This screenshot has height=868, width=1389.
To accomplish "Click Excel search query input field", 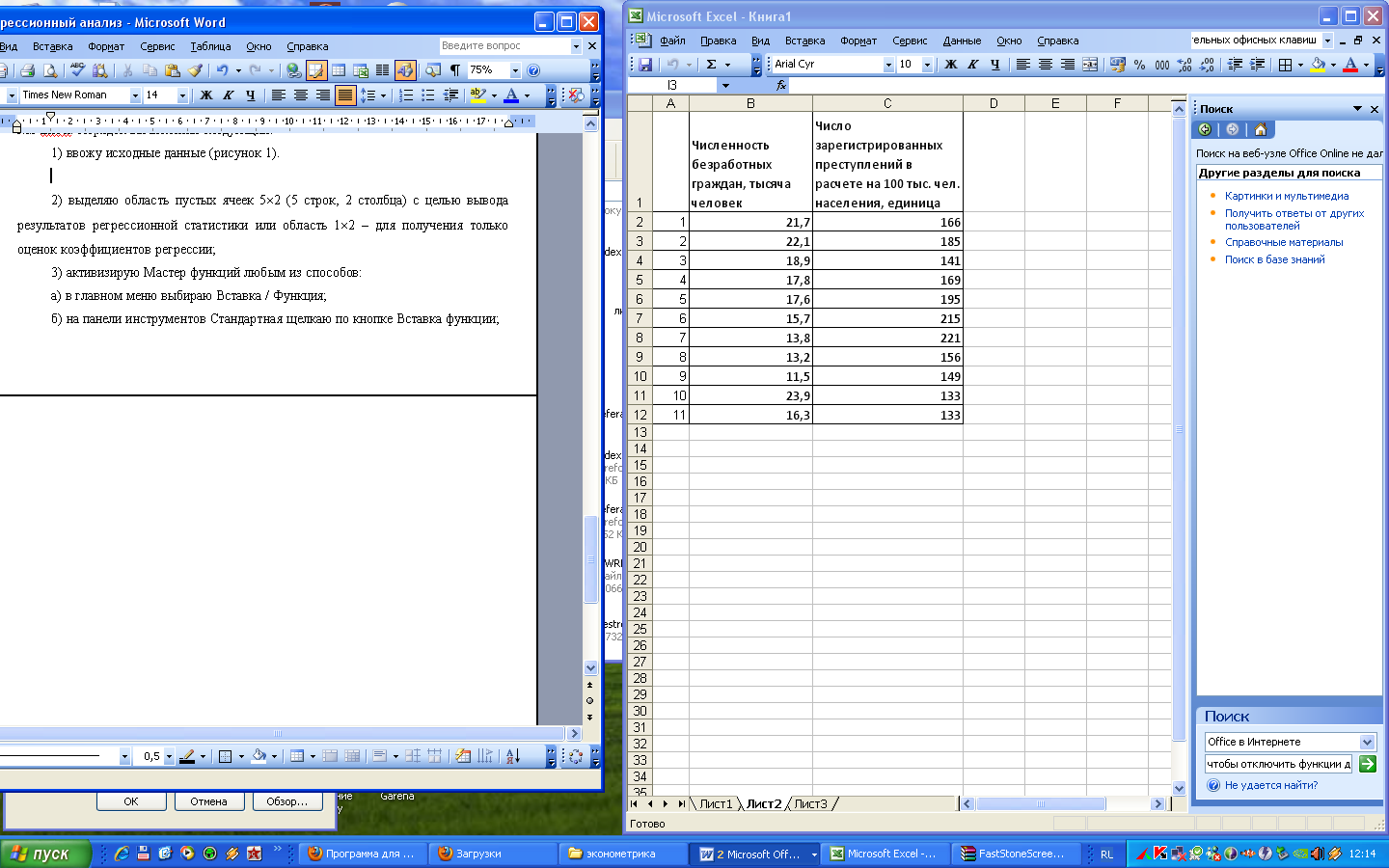I will pyautogui.click(x=1279, y=764).
